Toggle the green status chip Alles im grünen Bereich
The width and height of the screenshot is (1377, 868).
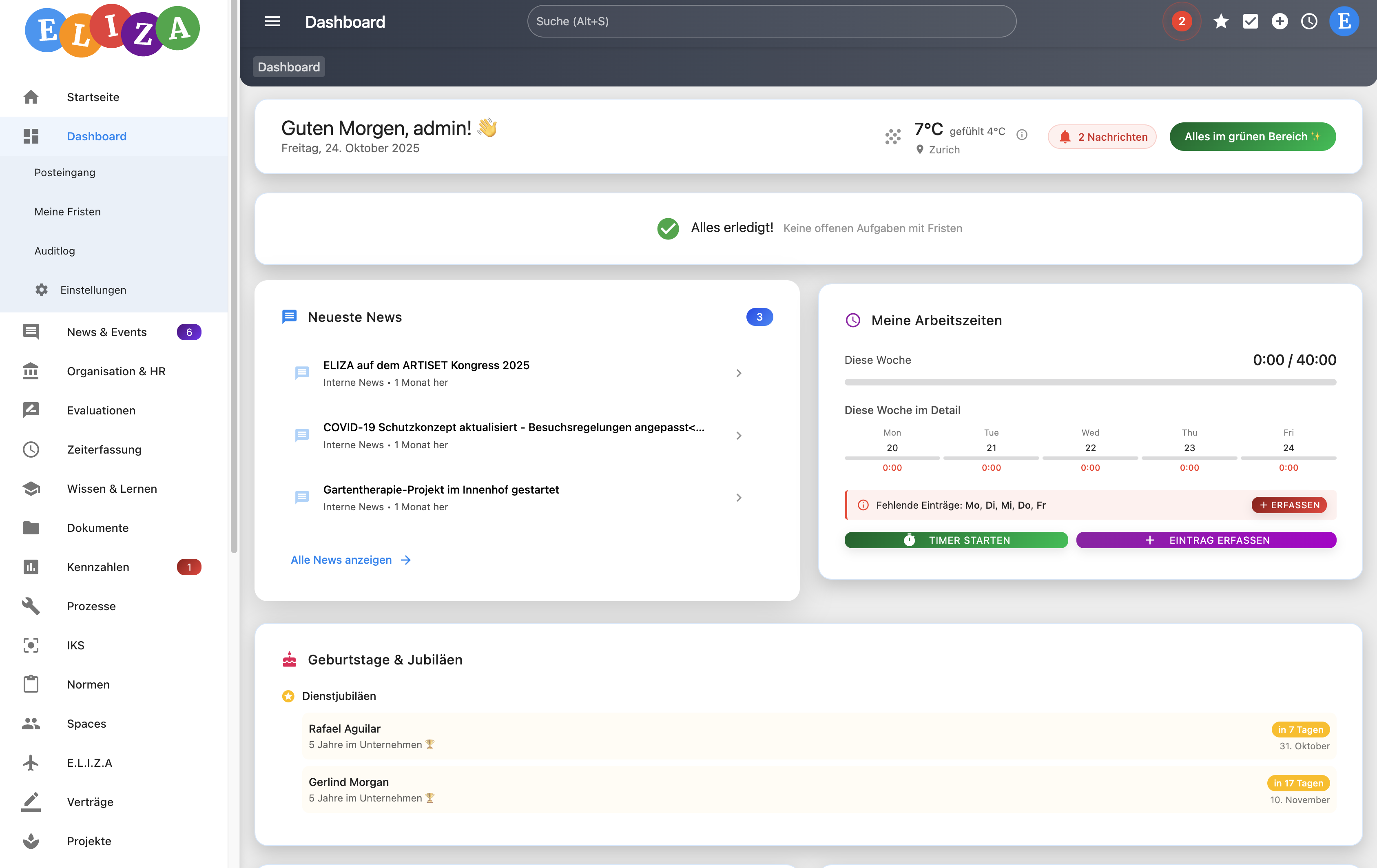1252,136
